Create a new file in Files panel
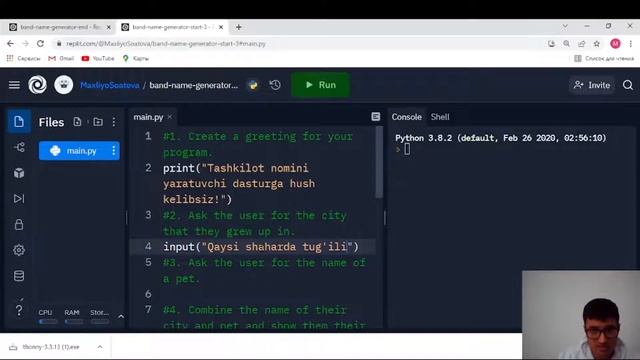Image resolution: width=640 pixels, height=360 pixels. [x=77, y=122]
